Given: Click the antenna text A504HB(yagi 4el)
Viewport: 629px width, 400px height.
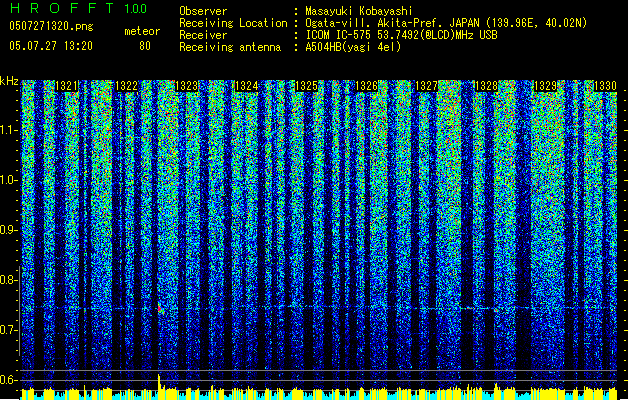Looking at the screenshot, I should coord(353,47).
